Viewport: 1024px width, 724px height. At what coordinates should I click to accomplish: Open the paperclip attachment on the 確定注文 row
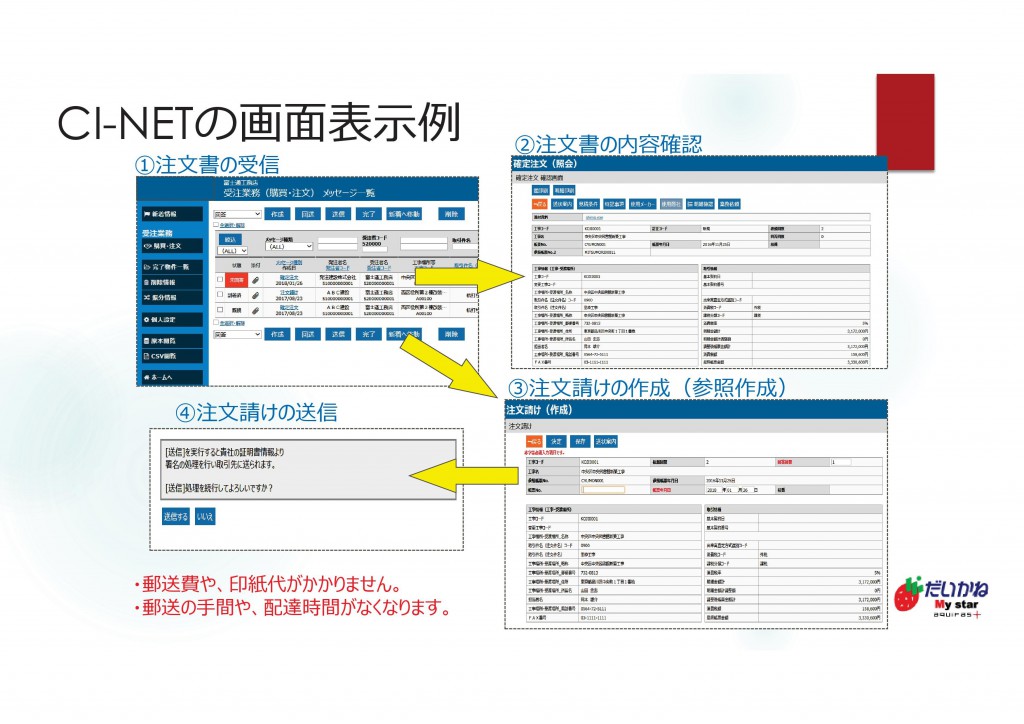pos(254,280)
